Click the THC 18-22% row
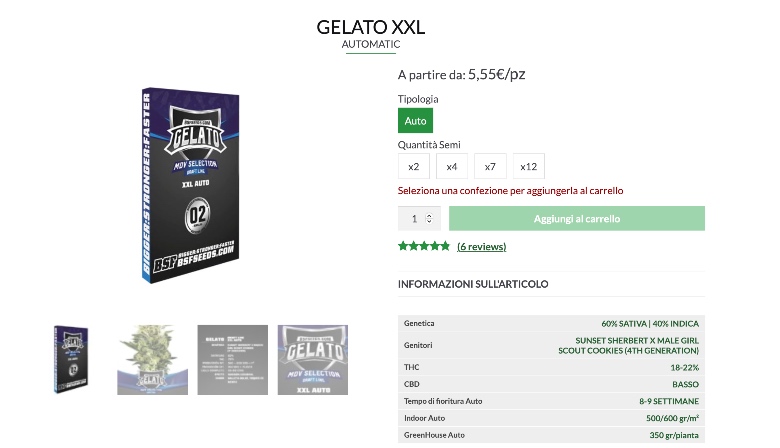This screenshot has height=448, width=780. coord(551,367)
